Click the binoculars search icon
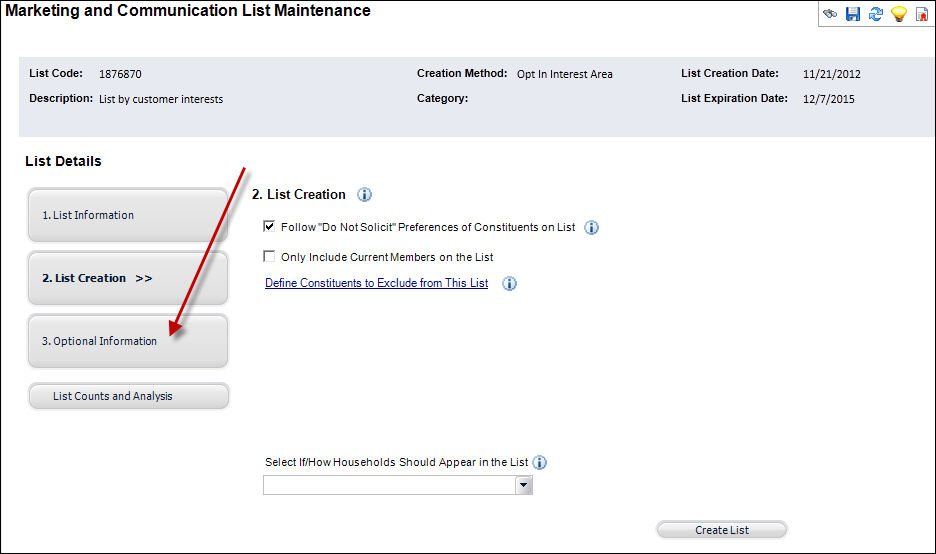 point(830,14)
